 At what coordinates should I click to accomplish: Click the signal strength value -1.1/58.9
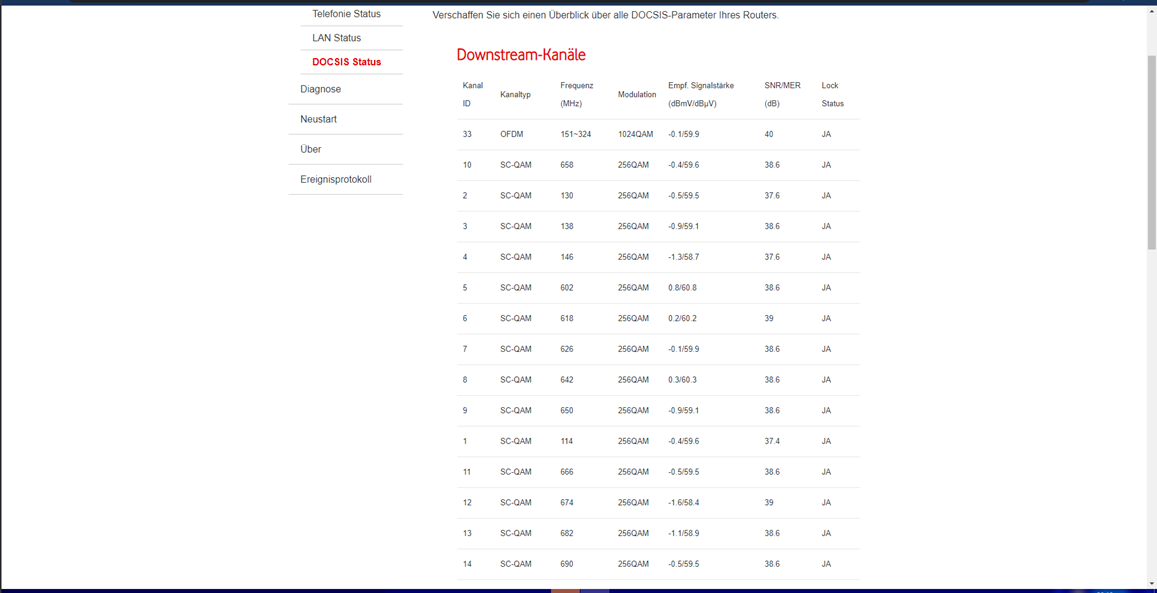pos(683,533)
